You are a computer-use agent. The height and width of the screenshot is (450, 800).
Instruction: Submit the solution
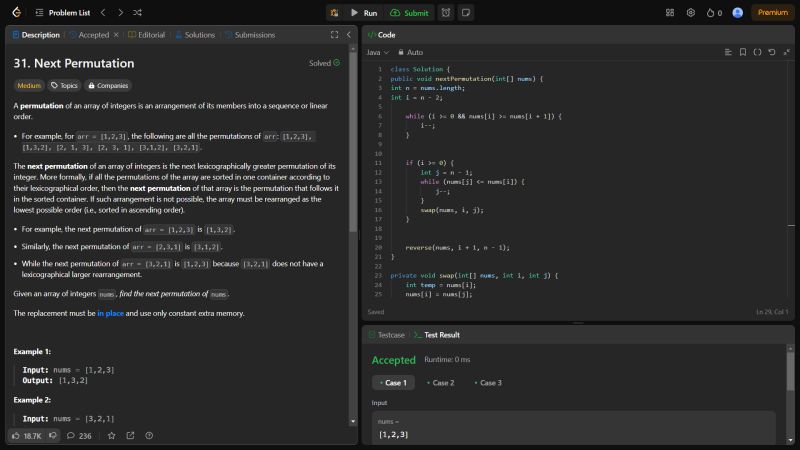[x=409, y=13]
